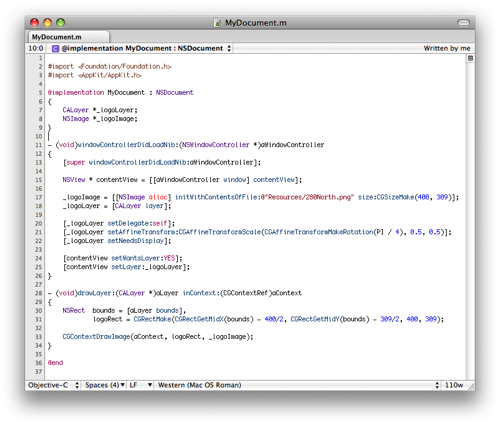Click the split view icon above scrollbar
500x425 pixels.
[470, 58]
